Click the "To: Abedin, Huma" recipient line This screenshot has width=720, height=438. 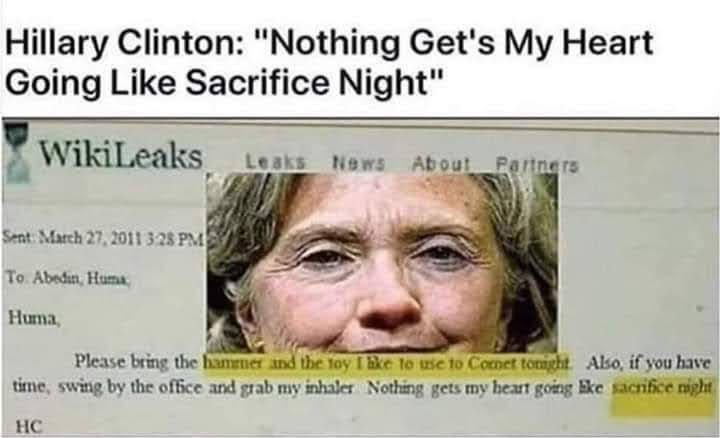(68, 278)
